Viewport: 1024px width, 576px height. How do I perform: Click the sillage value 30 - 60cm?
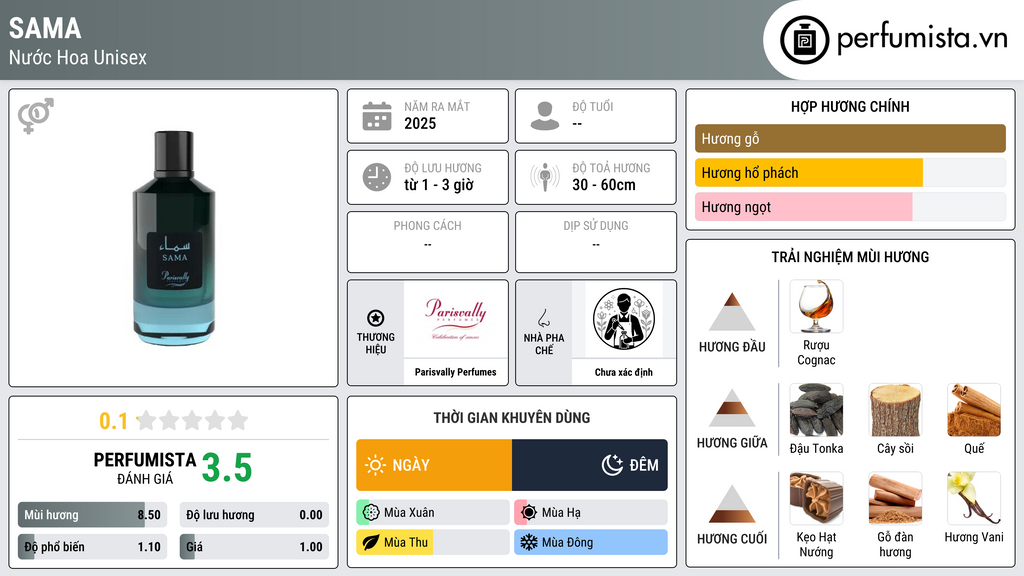604,185
